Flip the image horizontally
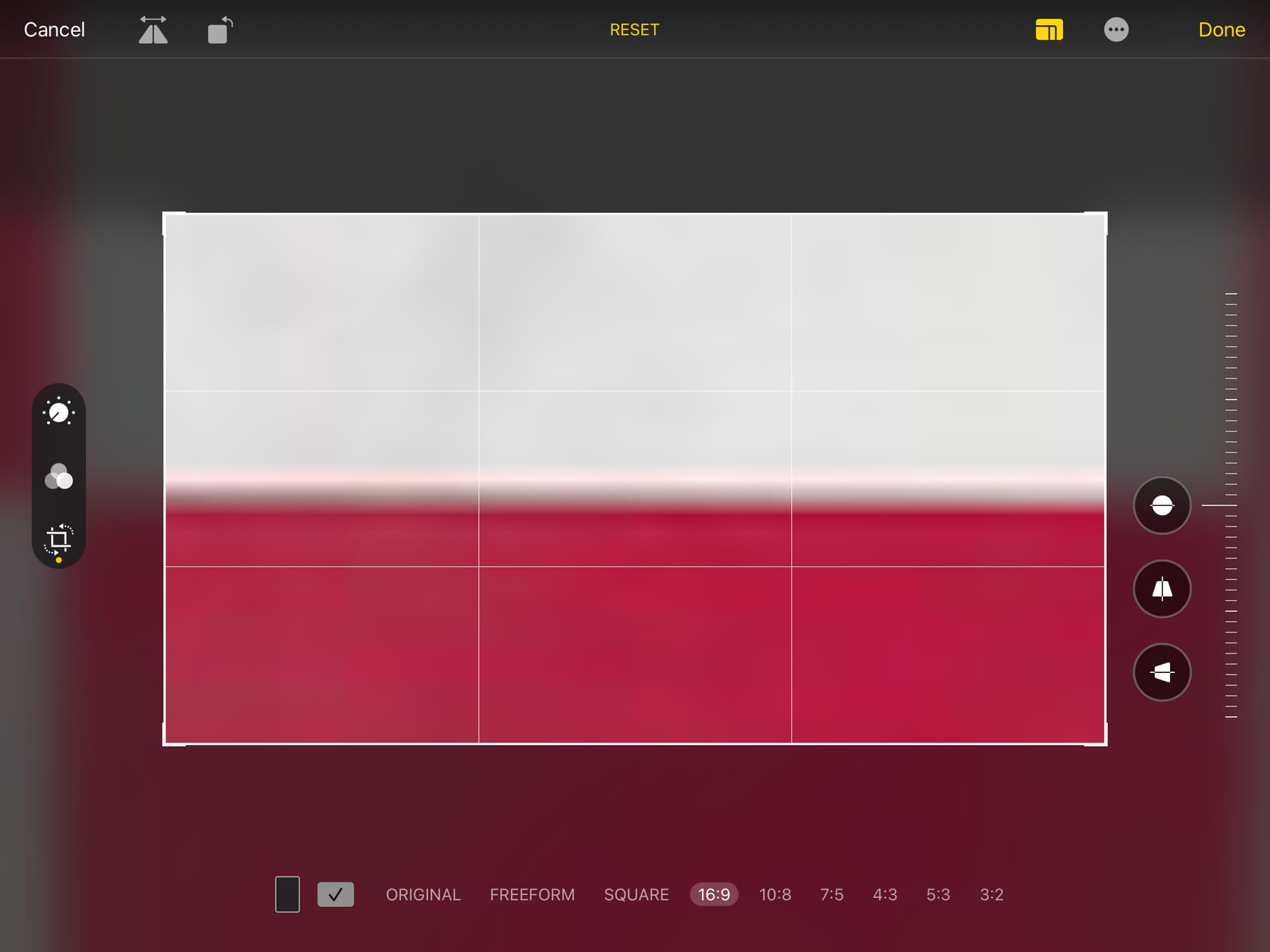The width and height of the screenshot is (1270, 952). pyautogui.click(x=153, y=30)
